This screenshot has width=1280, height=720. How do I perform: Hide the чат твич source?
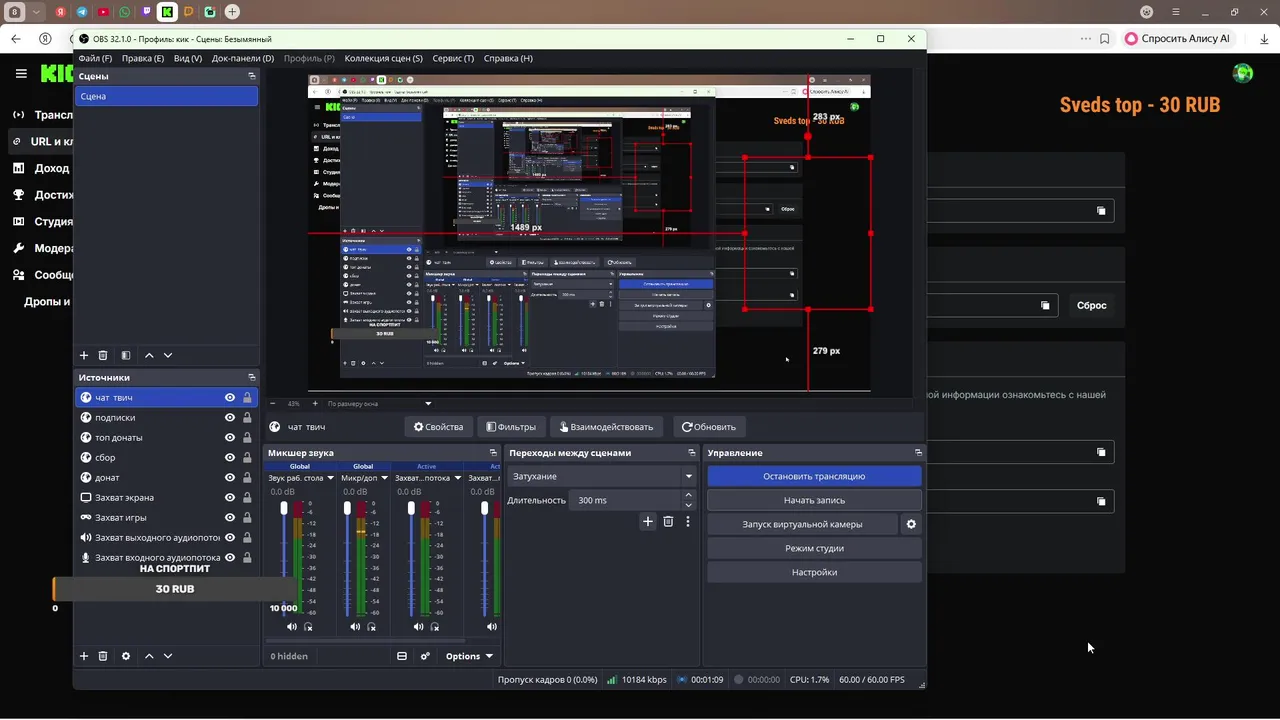[x=230, y=398]
